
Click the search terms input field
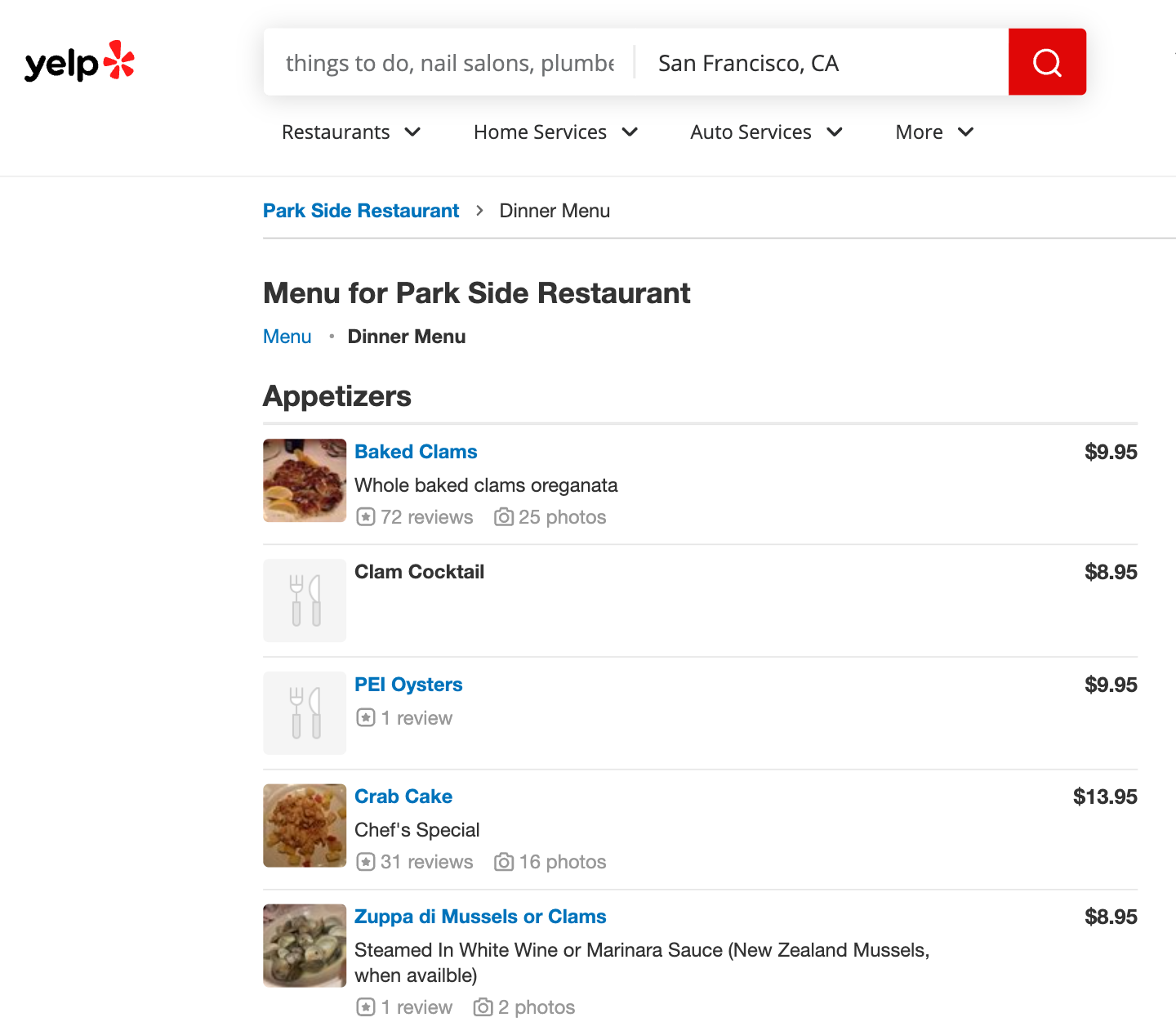tap(449, 63)
